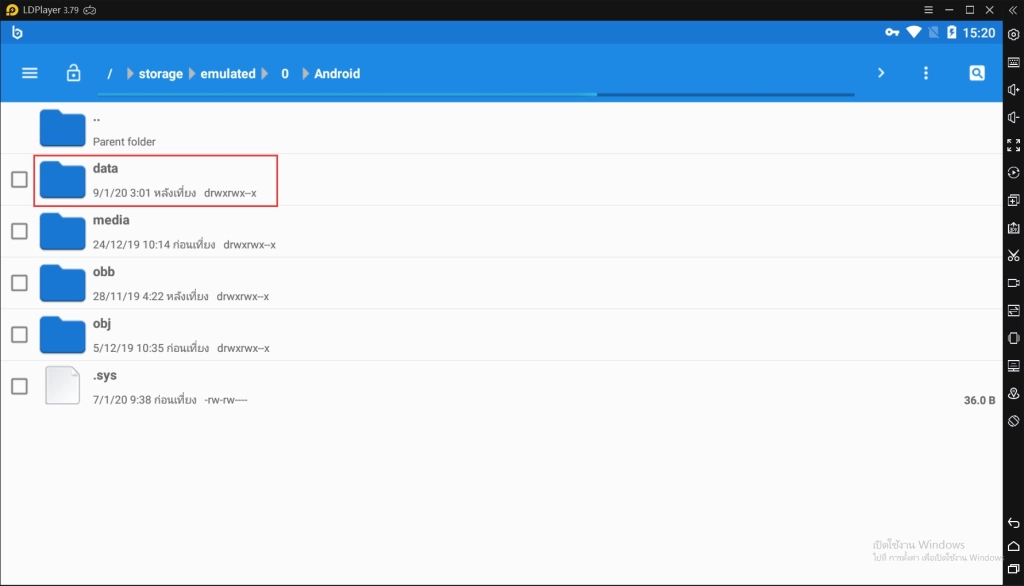
Task: Click the scissors screenshot icon
Action: (x=1014, y=255)
